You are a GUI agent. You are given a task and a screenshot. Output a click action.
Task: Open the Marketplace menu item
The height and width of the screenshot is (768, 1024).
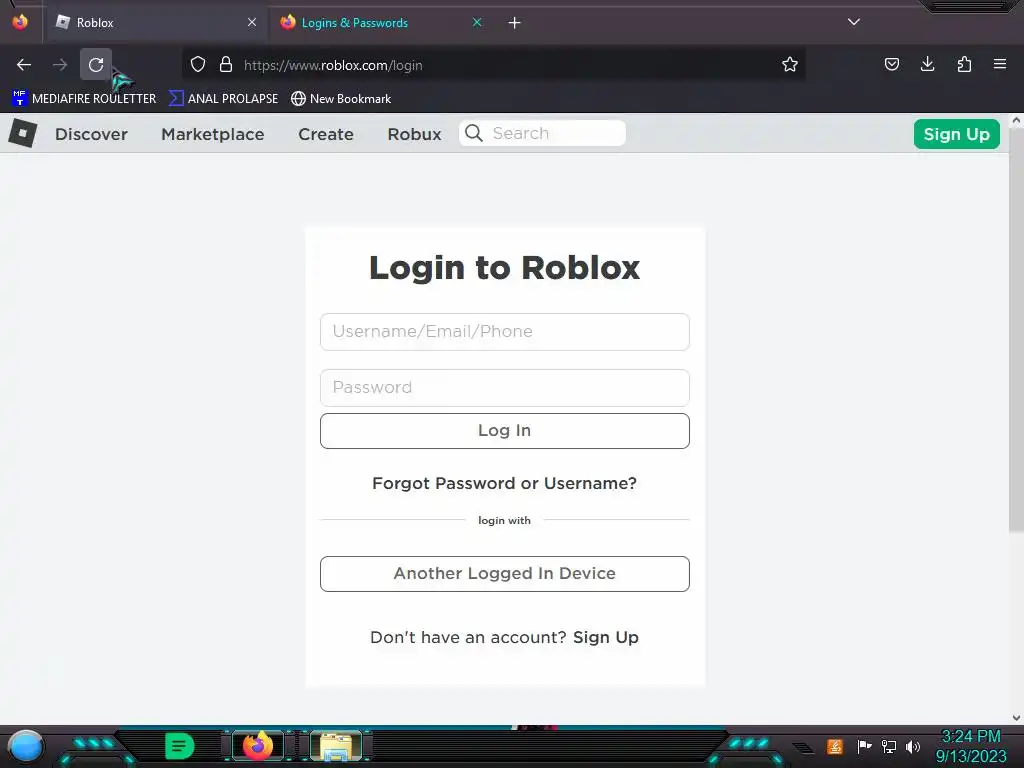pyautogui.click(x=213, y=134)
